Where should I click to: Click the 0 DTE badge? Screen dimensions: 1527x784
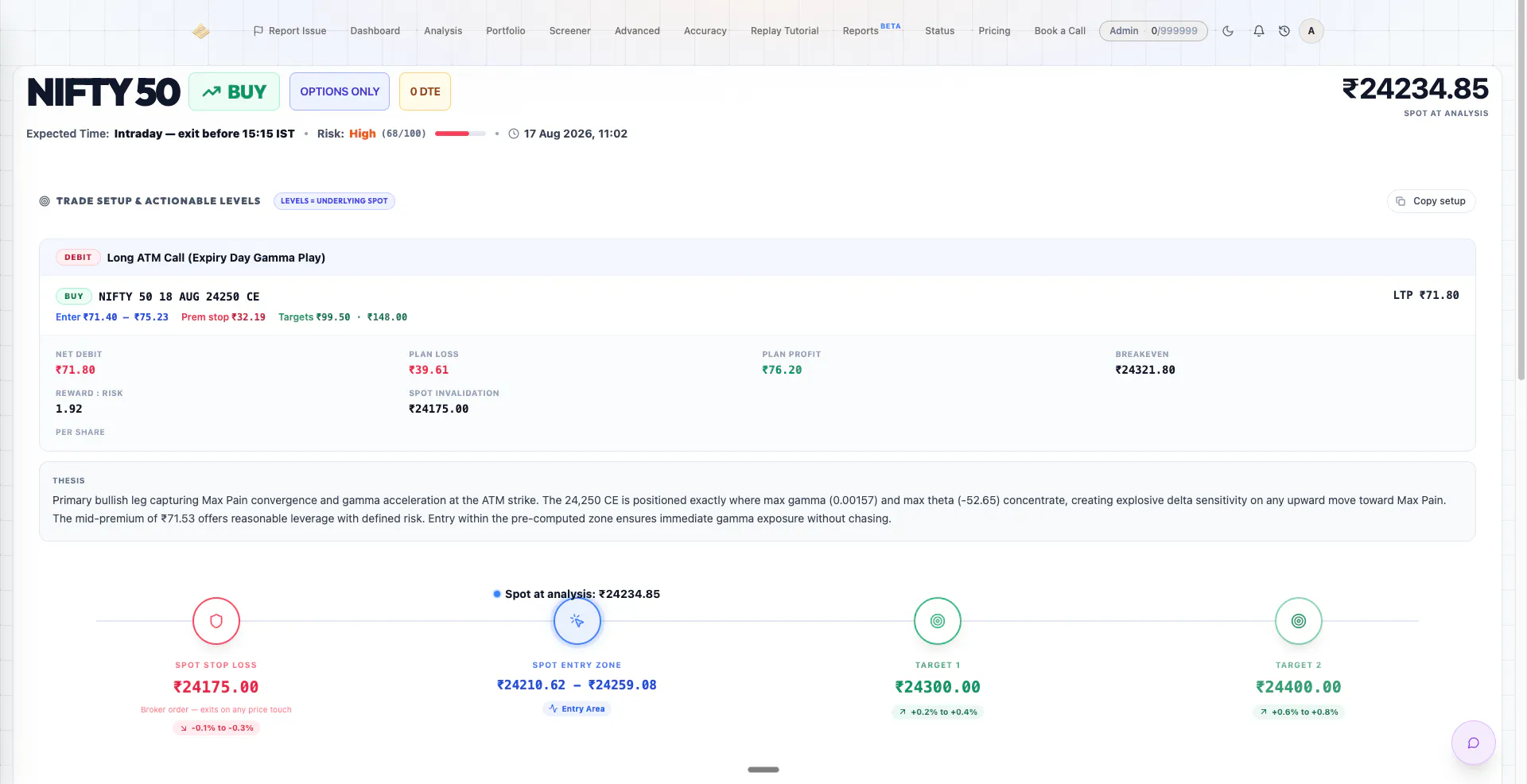[x=425, y=91]
